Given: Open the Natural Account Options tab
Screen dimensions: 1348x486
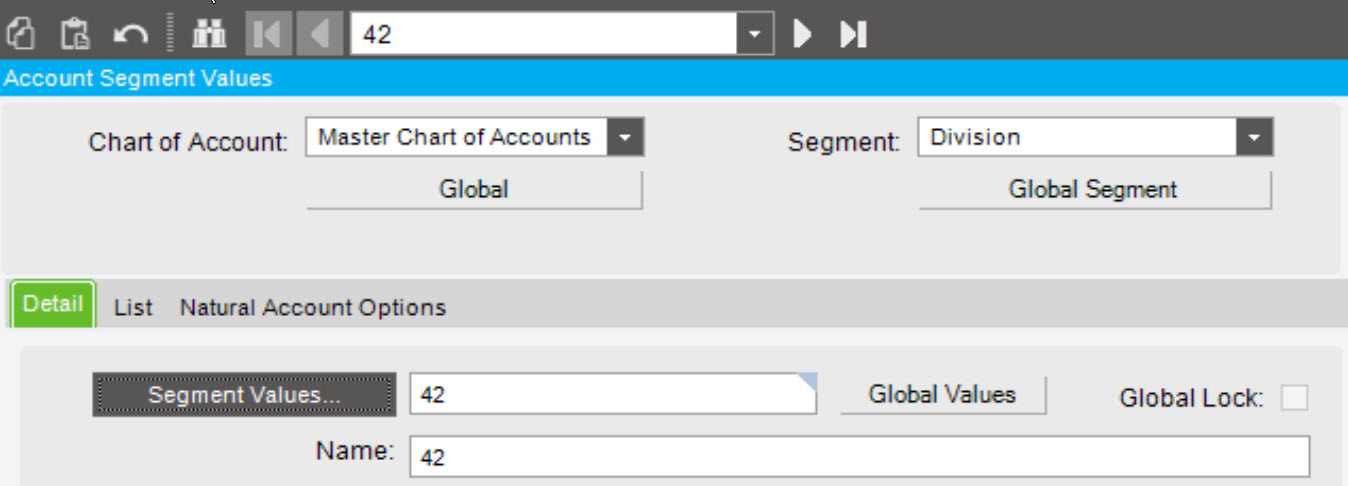Looking at the screenshot, I should pyautogui.click(x=313, y=308).
